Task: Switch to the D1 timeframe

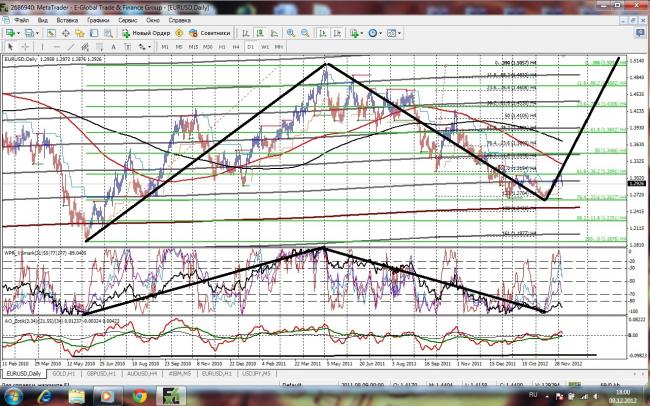Action: [251, 46]
